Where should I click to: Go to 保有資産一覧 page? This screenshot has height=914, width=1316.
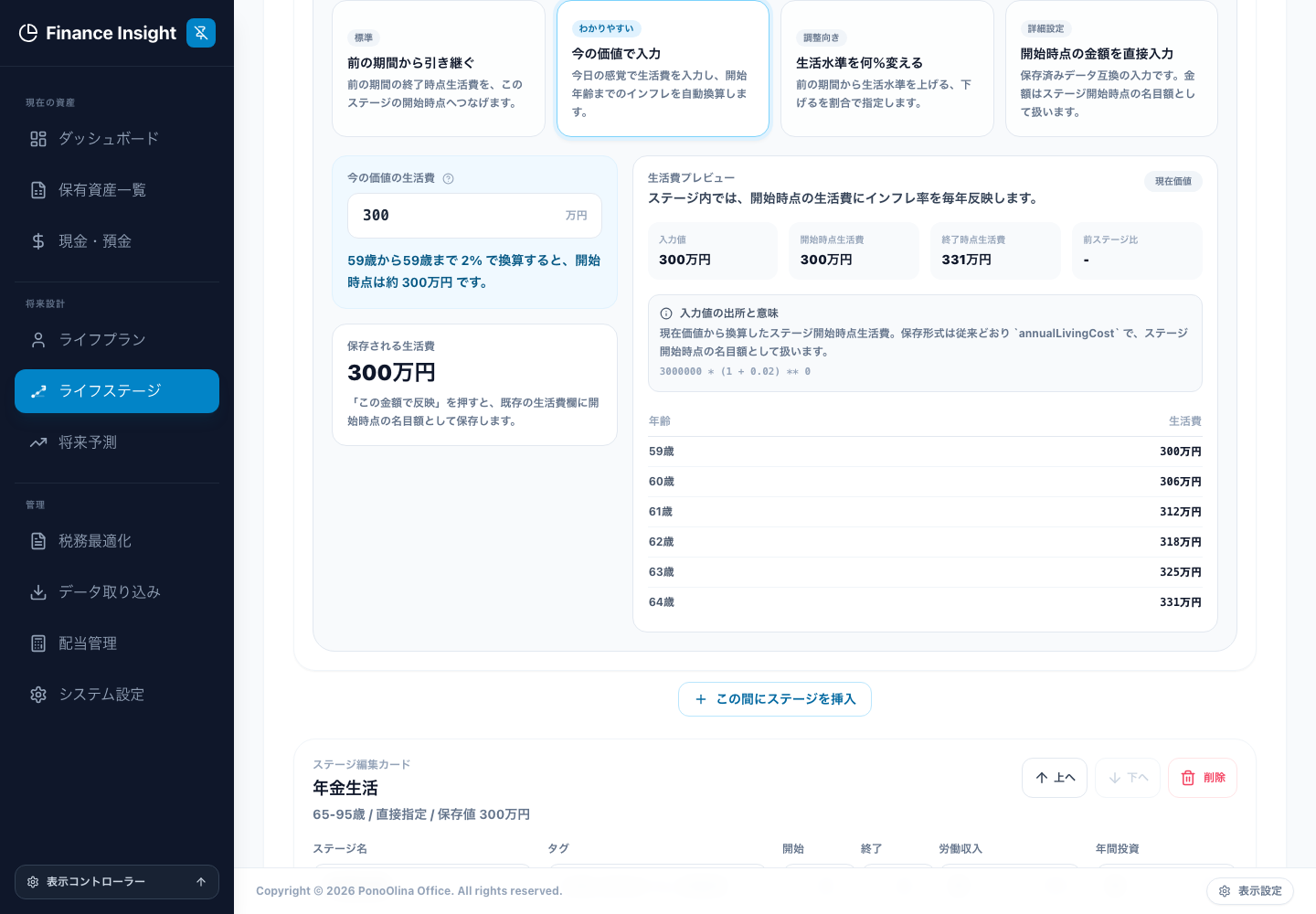[x=117, y=190]
